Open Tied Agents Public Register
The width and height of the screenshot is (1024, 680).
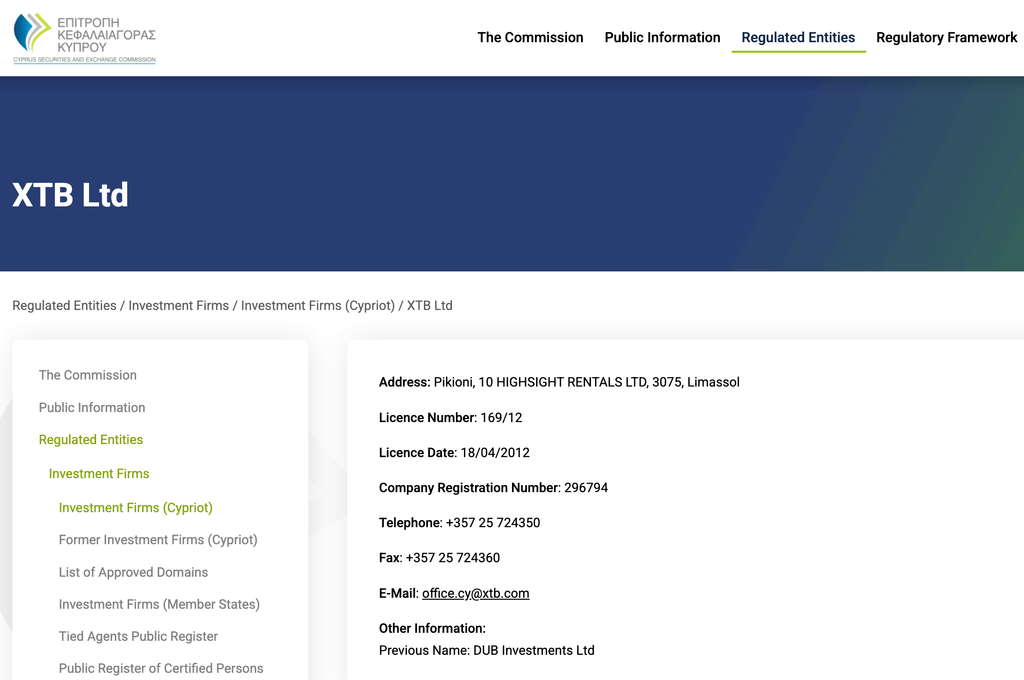(138, 636)
